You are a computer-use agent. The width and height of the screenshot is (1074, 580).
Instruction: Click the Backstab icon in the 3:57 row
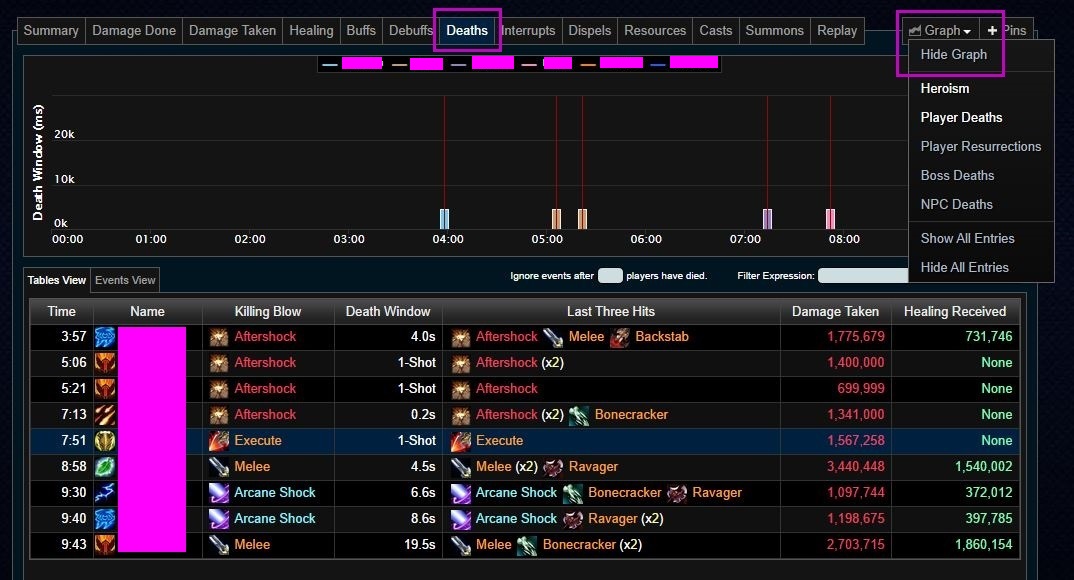tap(620, 337)
